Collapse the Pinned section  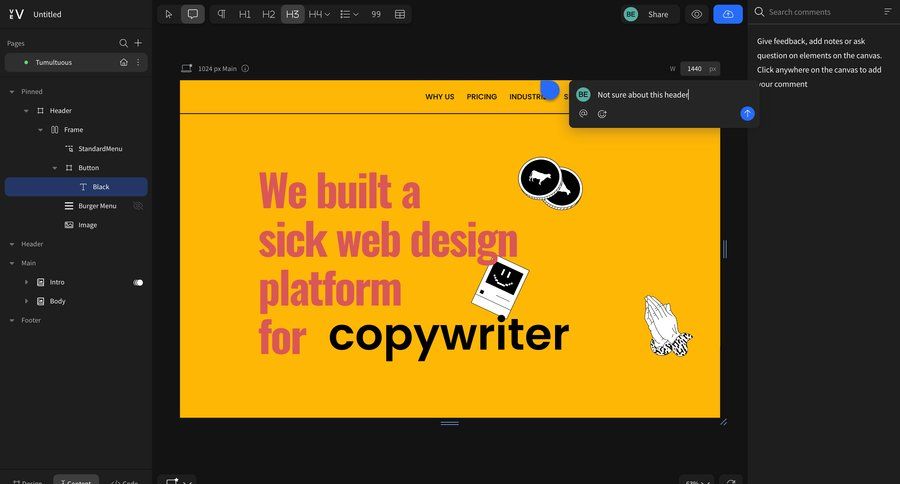[12, 92]
